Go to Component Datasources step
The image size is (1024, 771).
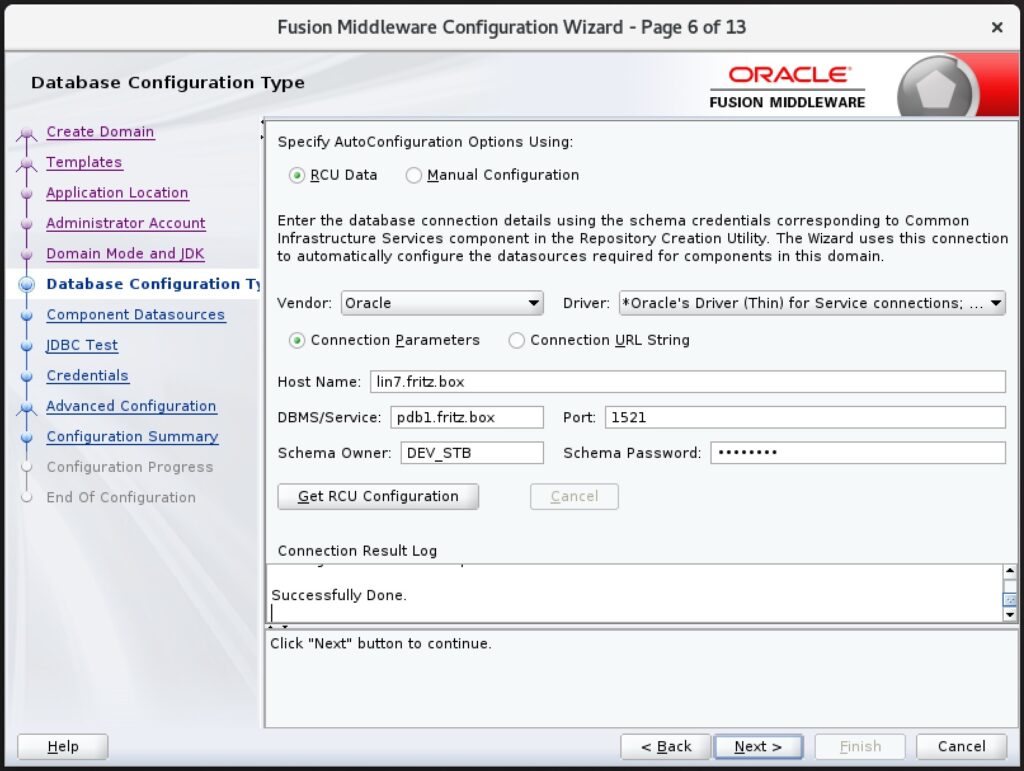point(135,315)
